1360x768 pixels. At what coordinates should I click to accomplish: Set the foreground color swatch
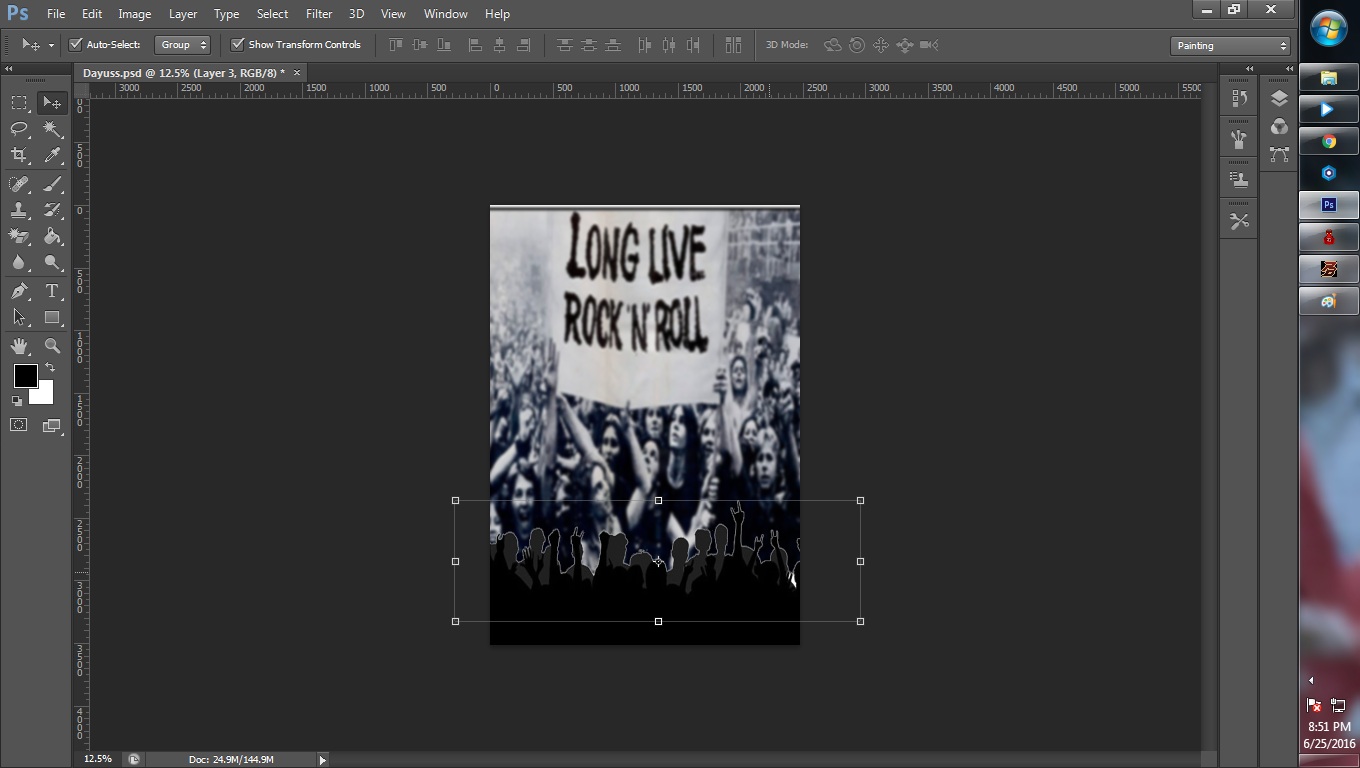[25, 377]
